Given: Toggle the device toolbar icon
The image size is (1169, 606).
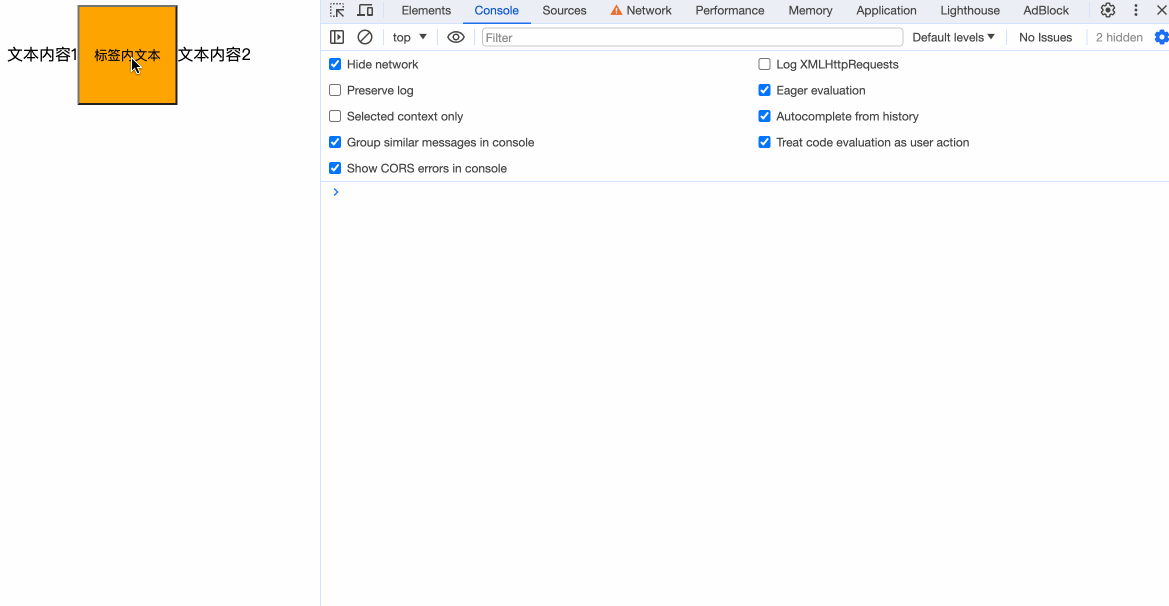Looking at the screenshot, I should pos(365,11).
